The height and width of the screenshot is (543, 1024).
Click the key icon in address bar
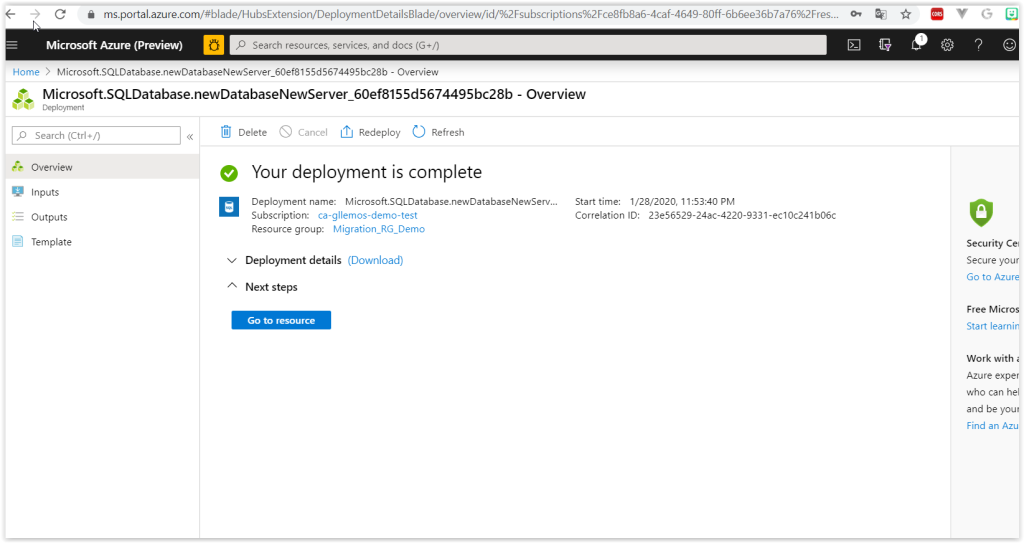pos(856,14)
